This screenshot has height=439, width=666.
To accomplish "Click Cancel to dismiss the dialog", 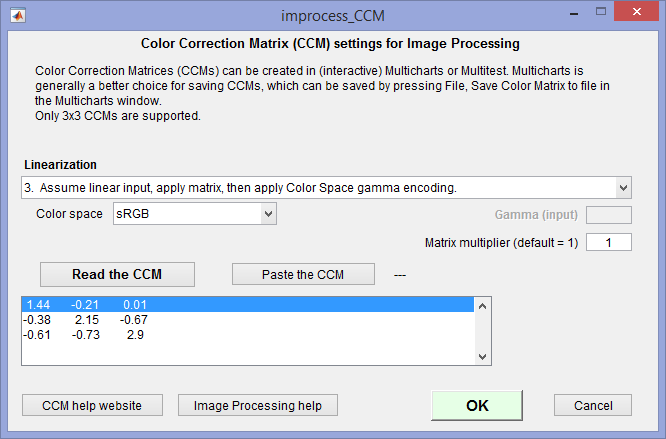I will click(593, 405).
